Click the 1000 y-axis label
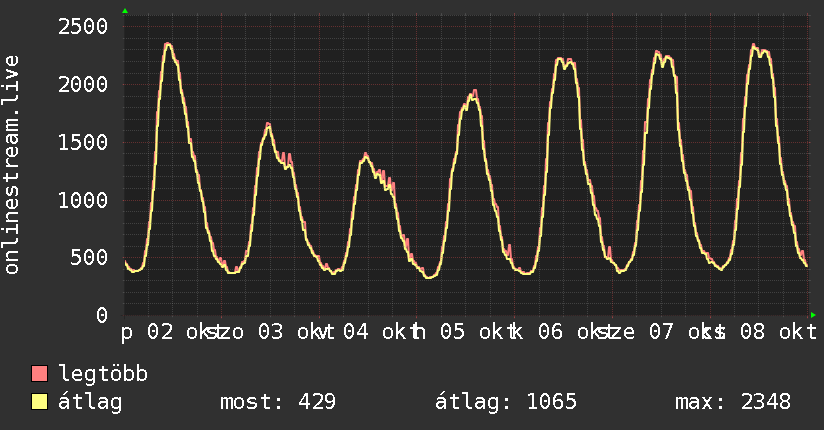Image resolution: width=824 pixels, height=430 pixels. [83, 200]
